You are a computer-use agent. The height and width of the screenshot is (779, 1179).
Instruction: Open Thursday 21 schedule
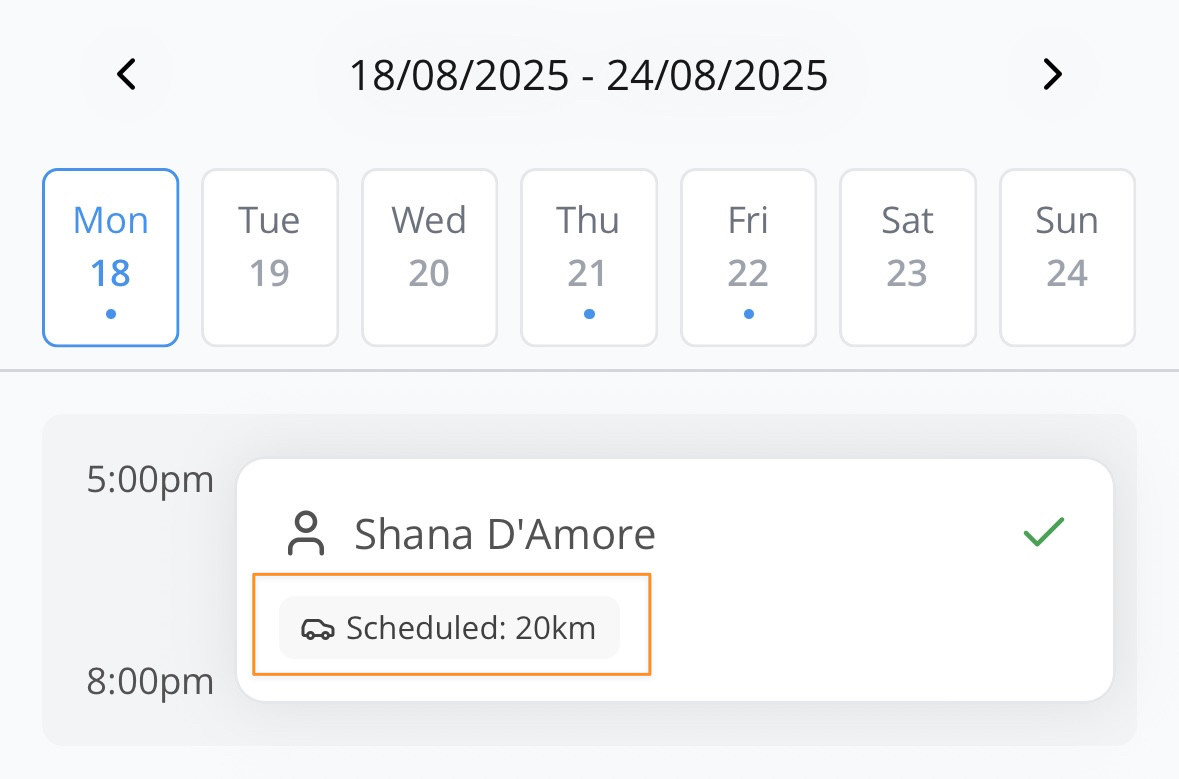click(x=589, y=257)
